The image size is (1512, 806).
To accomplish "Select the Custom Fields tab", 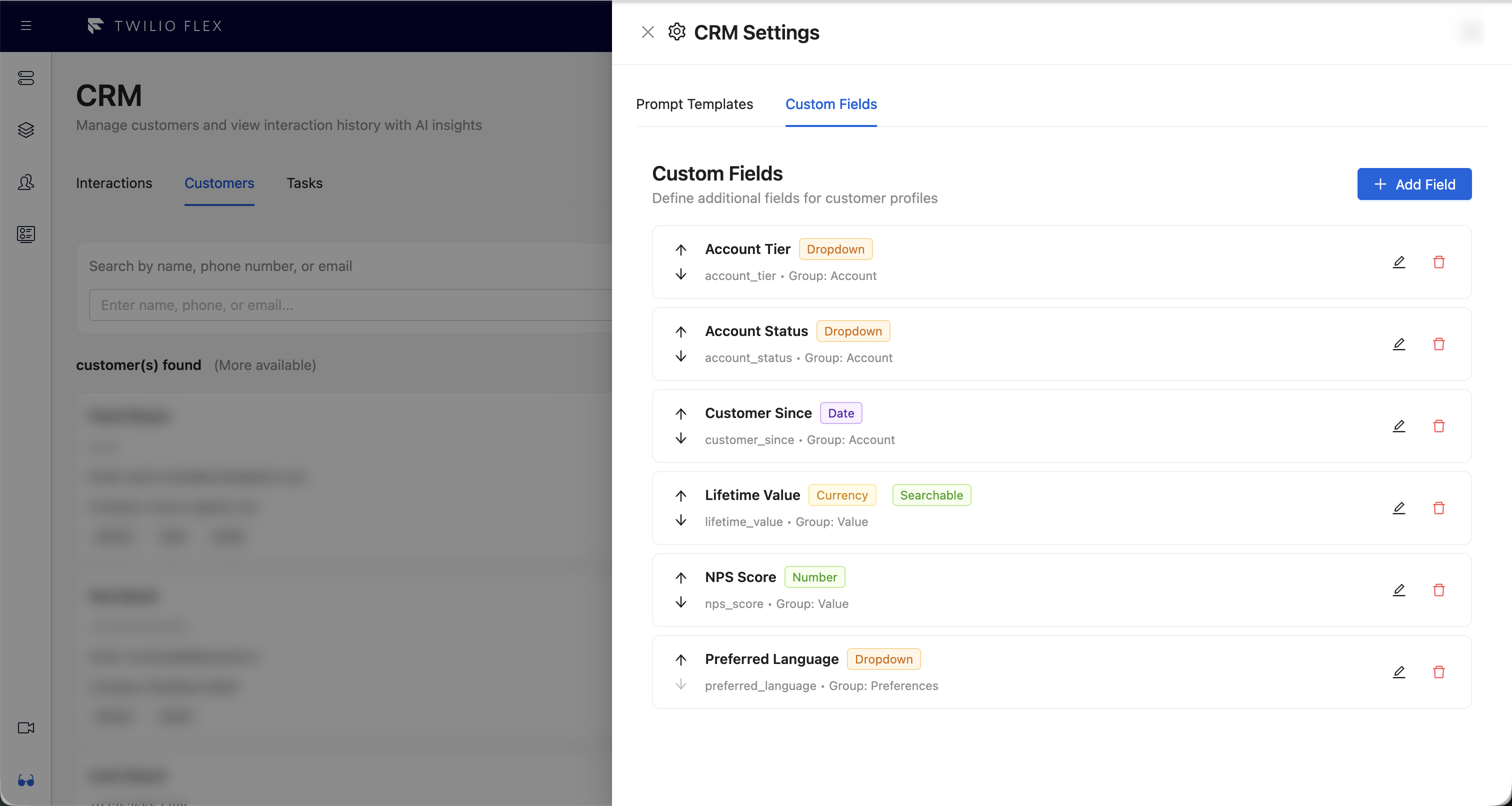I will [x=831, y=104].
